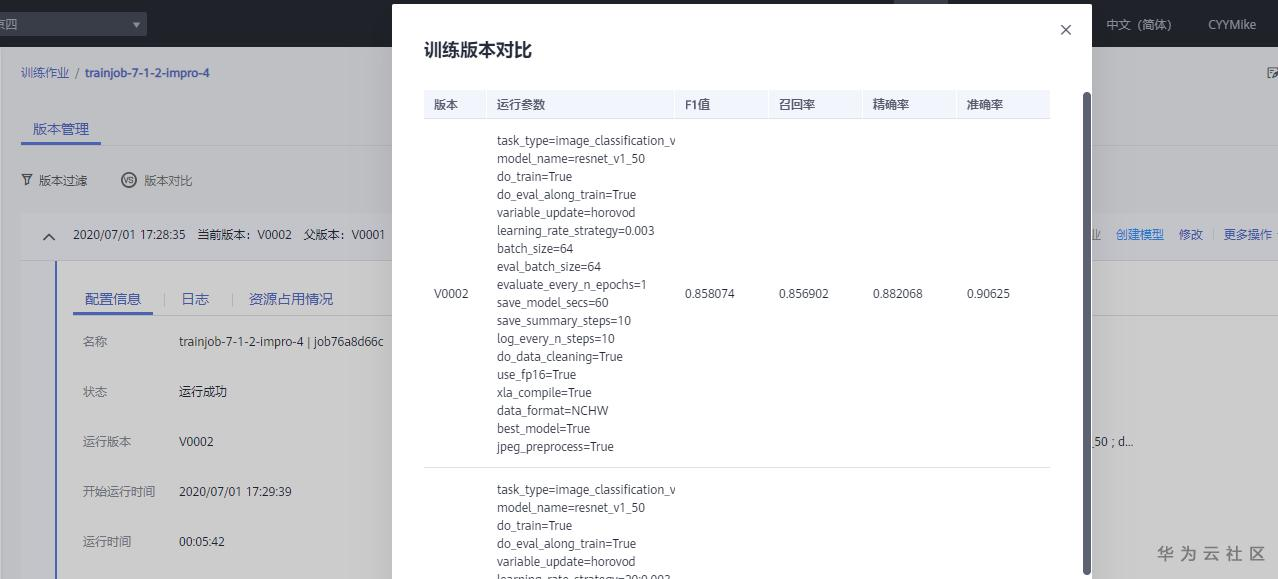Image resolution: width=1278 pixels, height=579 pixels.
Task: Click the 版本对比 label
Action: point(168,181)
